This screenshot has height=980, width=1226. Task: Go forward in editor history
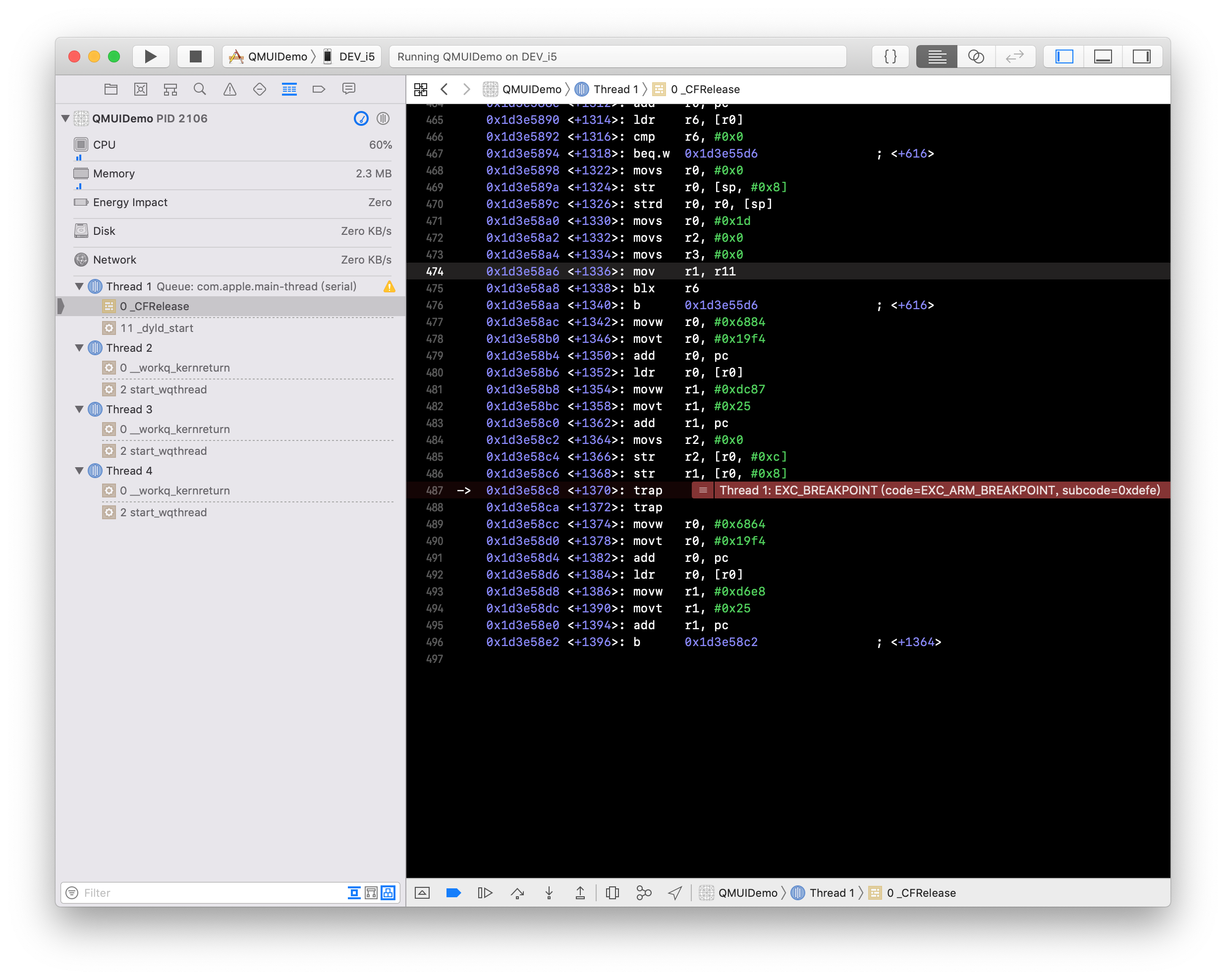click(x=466, y=89)
